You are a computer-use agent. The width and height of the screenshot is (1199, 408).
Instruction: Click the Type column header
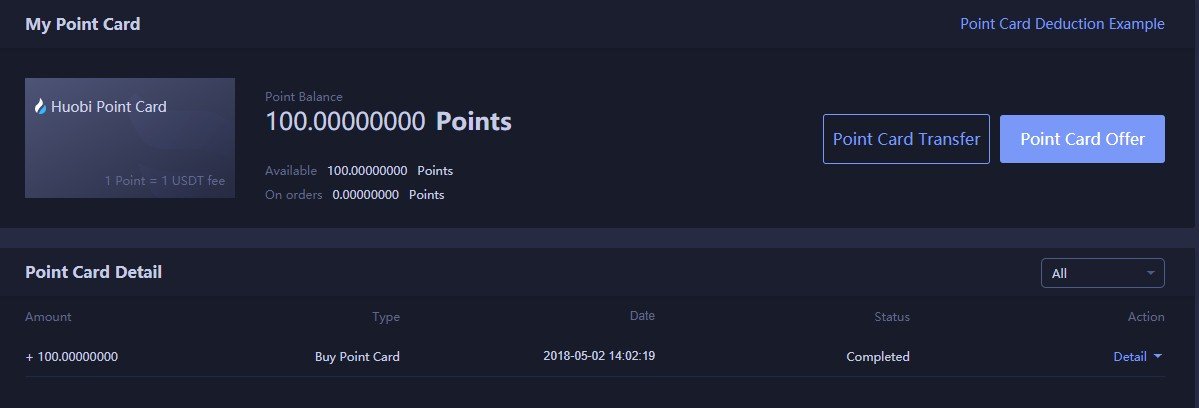(x=385, y=316)
